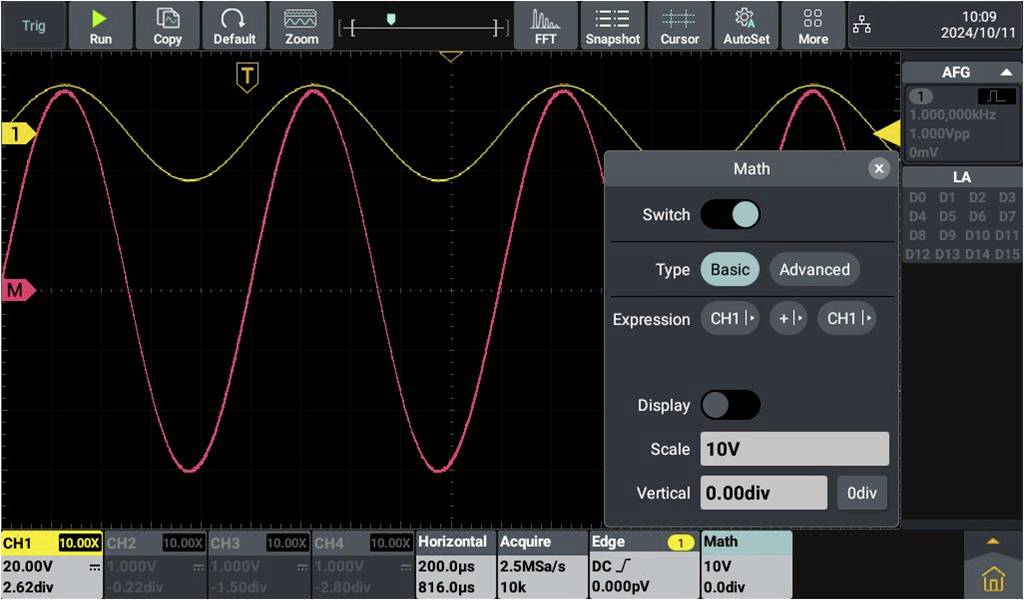The width and height of the screenshot is (1024, 600).
Task: Open the More options panel
Action: 812,25
